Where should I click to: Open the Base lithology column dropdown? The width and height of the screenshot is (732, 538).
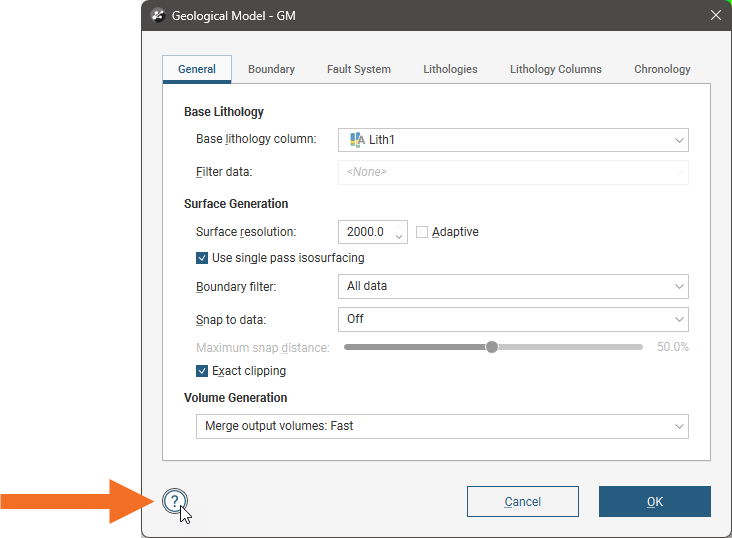(x=513, y=140)
